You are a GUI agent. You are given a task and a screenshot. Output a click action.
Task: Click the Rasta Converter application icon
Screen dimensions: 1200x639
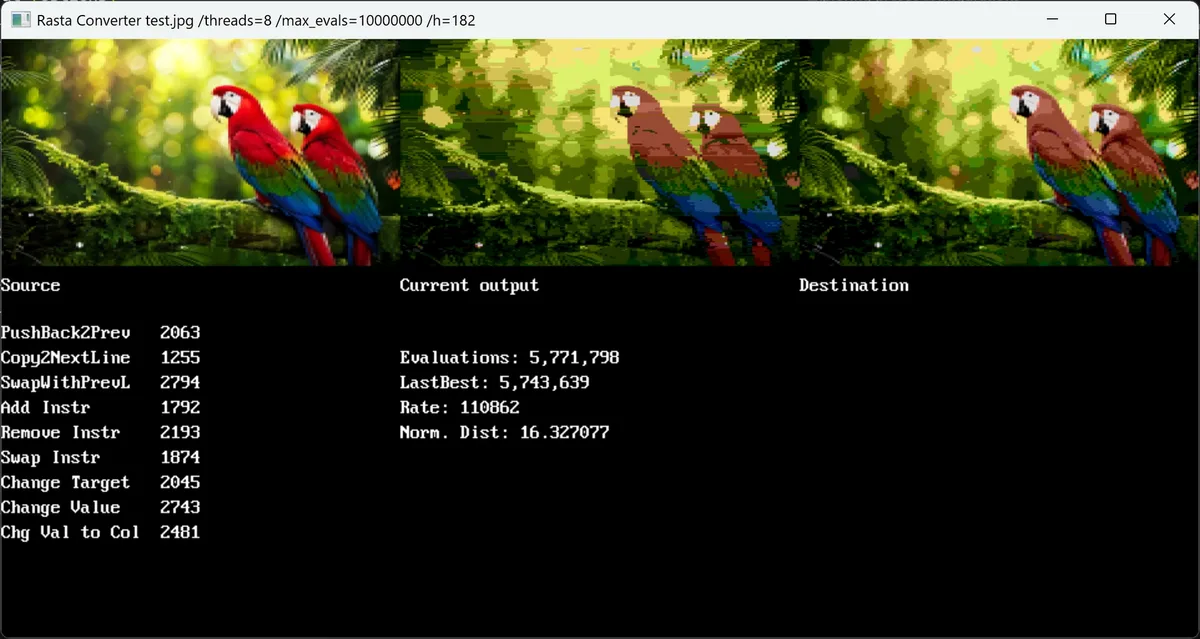(19, 20)
